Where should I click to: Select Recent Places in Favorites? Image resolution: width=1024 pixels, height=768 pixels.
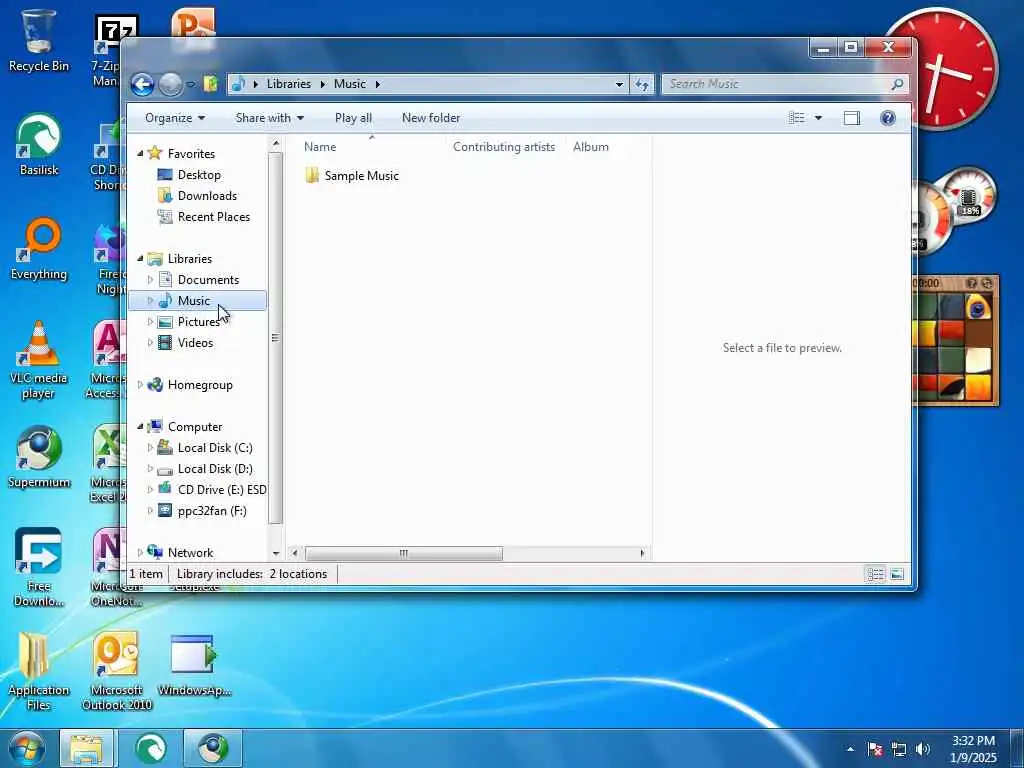point(214,217)
